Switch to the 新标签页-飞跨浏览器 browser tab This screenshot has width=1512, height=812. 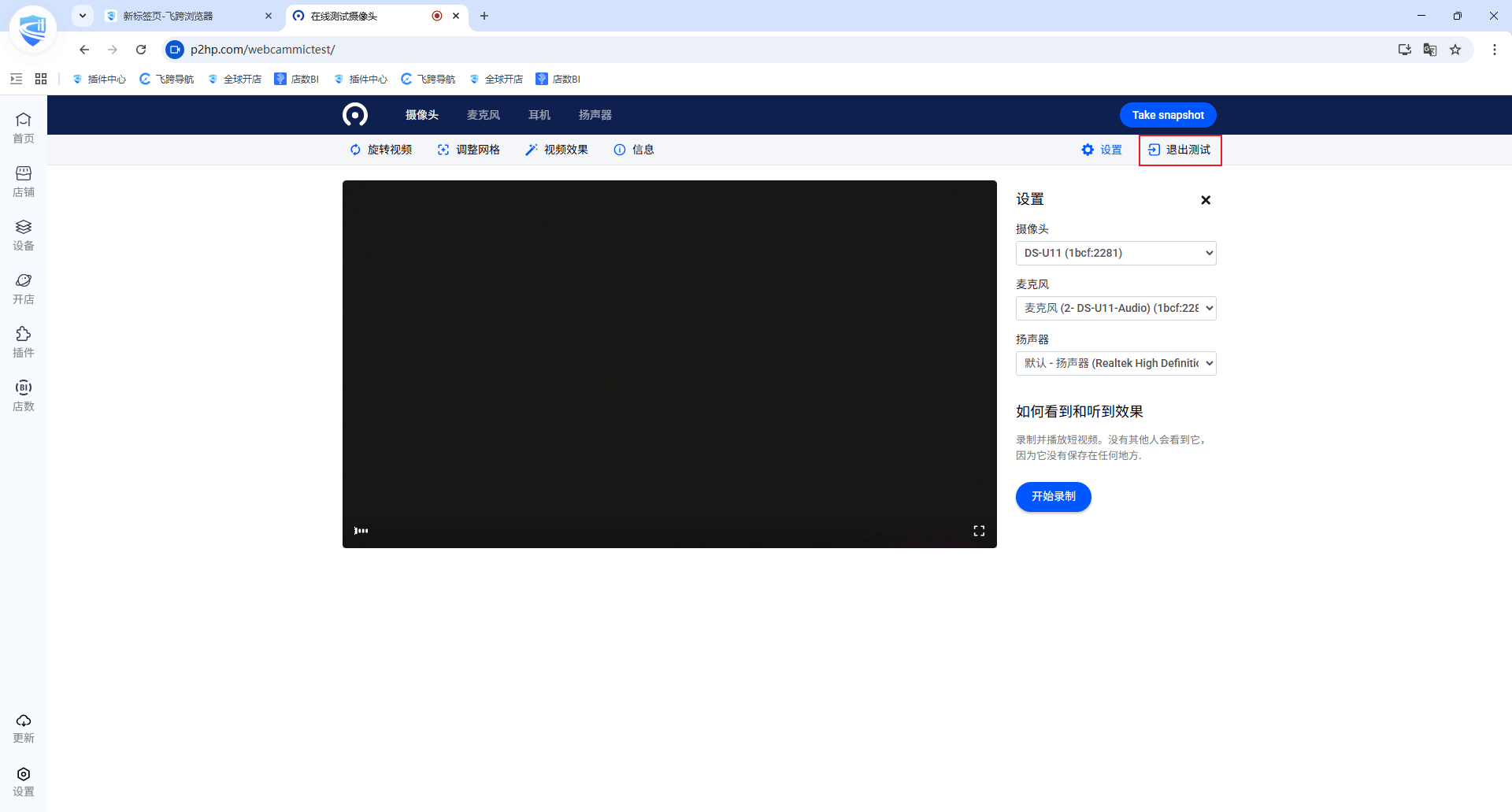point(189,16)
